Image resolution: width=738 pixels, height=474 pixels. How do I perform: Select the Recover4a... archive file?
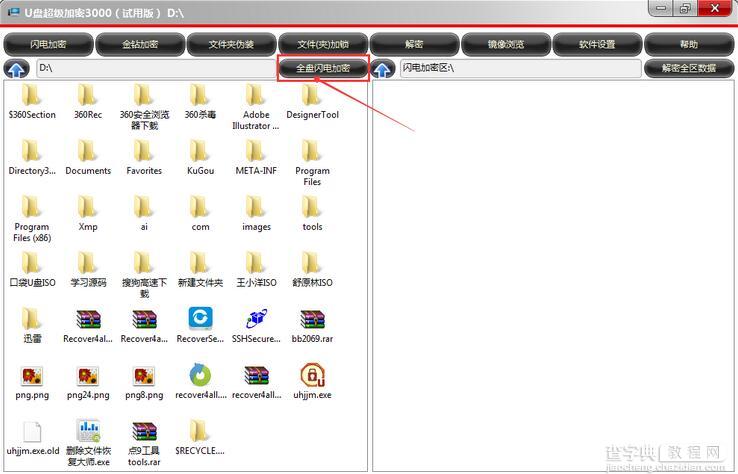144,326
